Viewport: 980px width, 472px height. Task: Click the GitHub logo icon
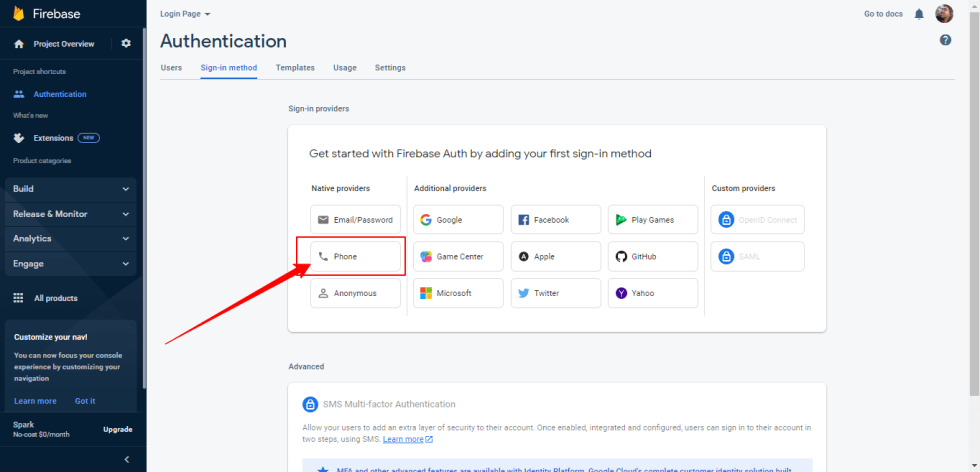click(621, 256)
